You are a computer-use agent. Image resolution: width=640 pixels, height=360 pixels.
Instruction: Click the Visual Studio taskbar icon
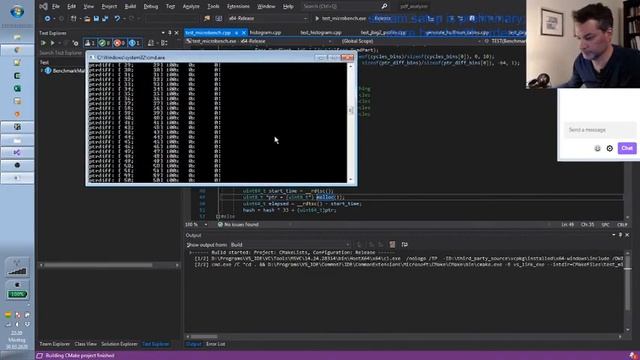point(17,152)
